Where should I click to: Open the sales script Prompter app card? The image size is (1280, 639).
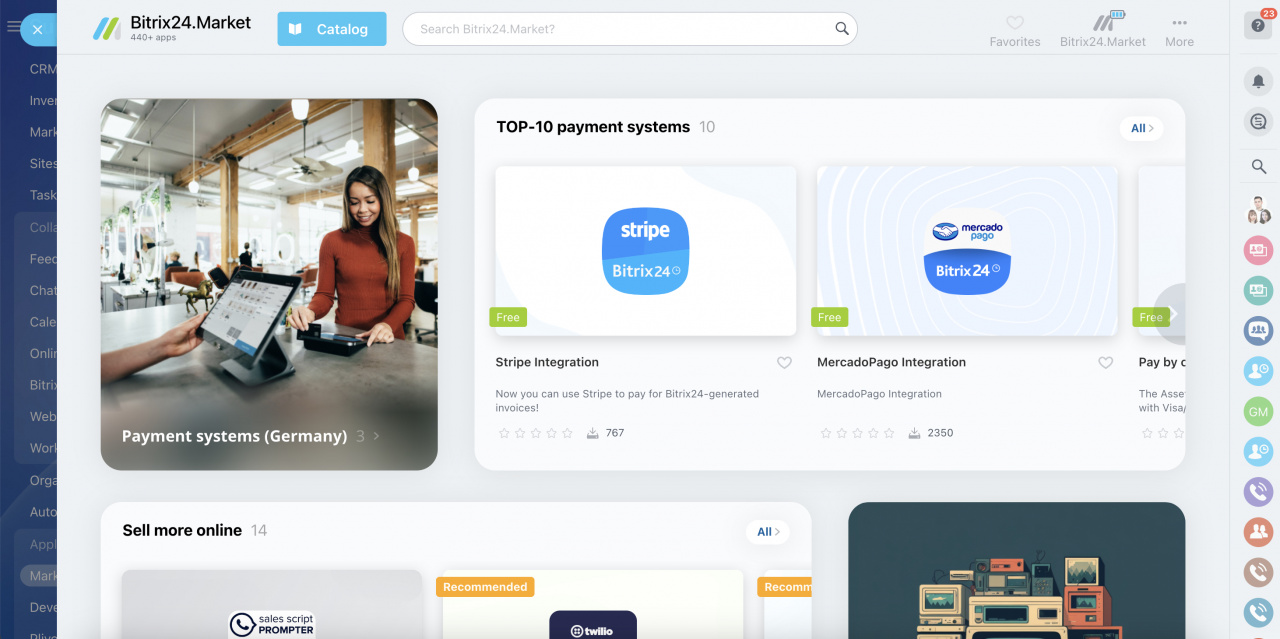[272, 604]
